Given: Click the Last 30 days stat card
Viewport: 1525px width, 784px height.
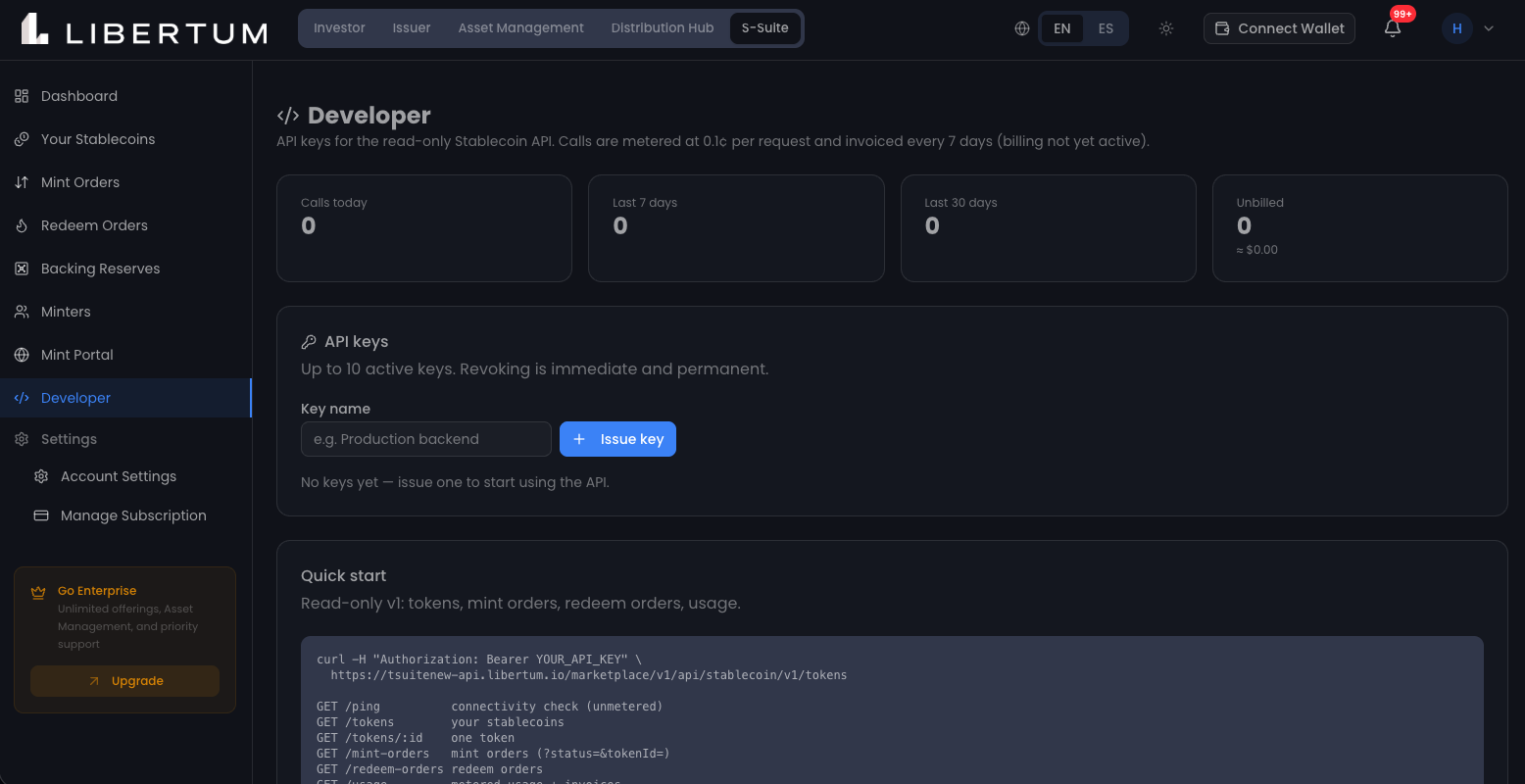Looking at the screenshot, I should (x=1049, y=228).
